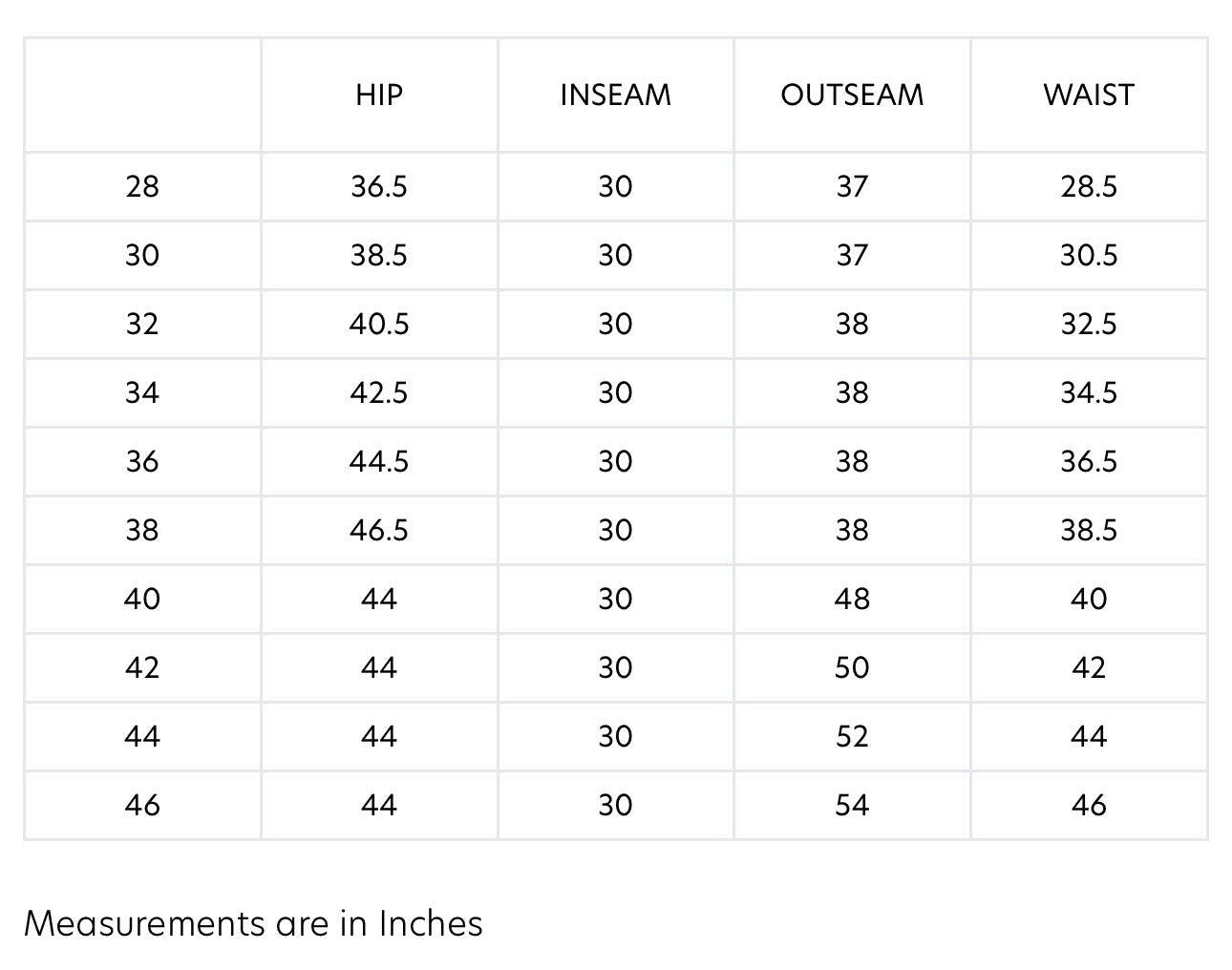Click the WAIST column header

(x=1089, y=95)
